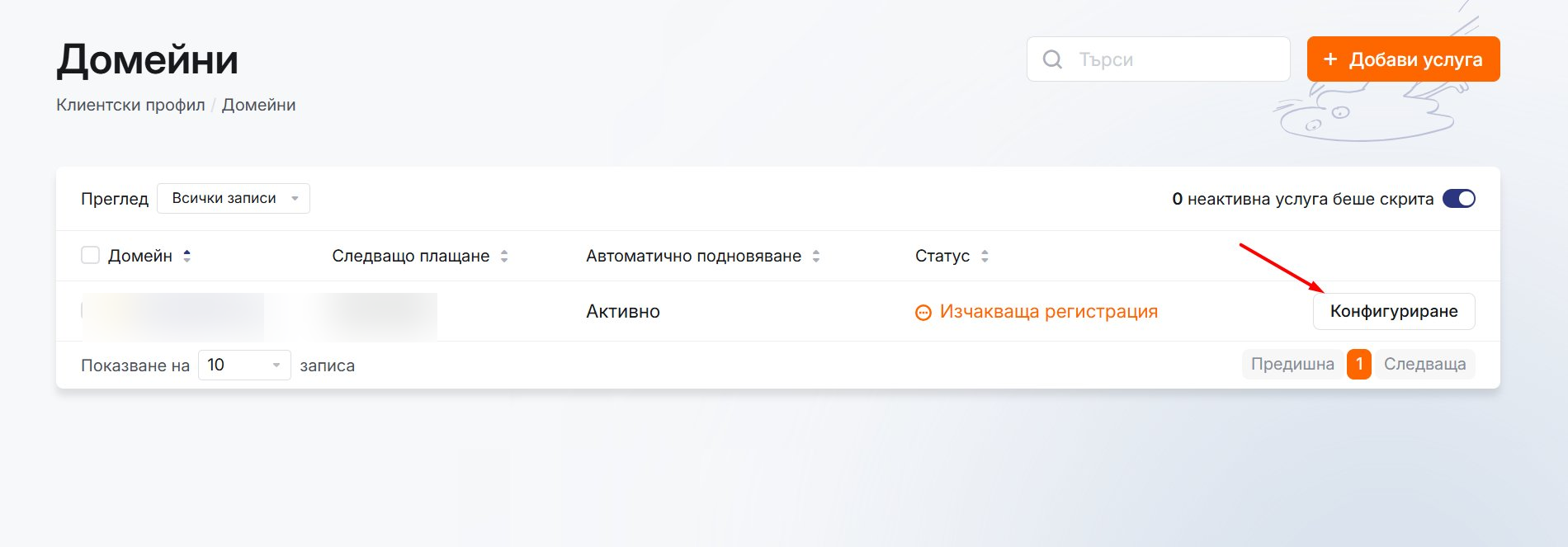The image size is (1568, 547).
Task: Go to Клиентски профил breadcrumb
Action: [x=130, y=105]
